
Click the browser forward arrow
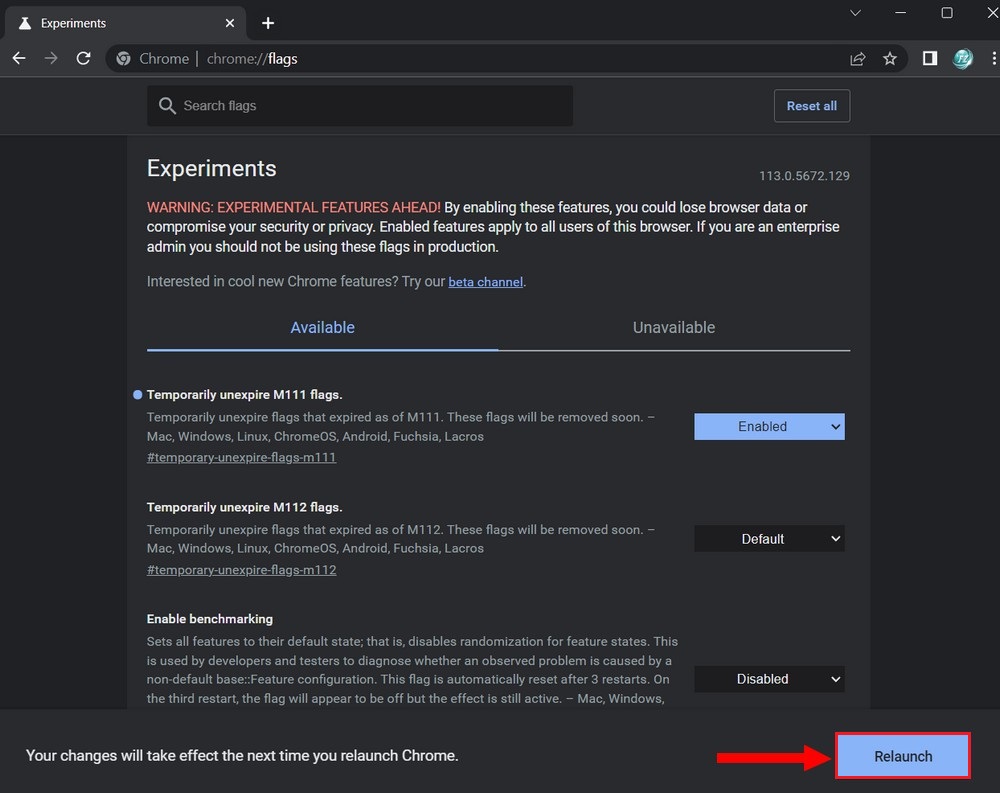point(51,59)
